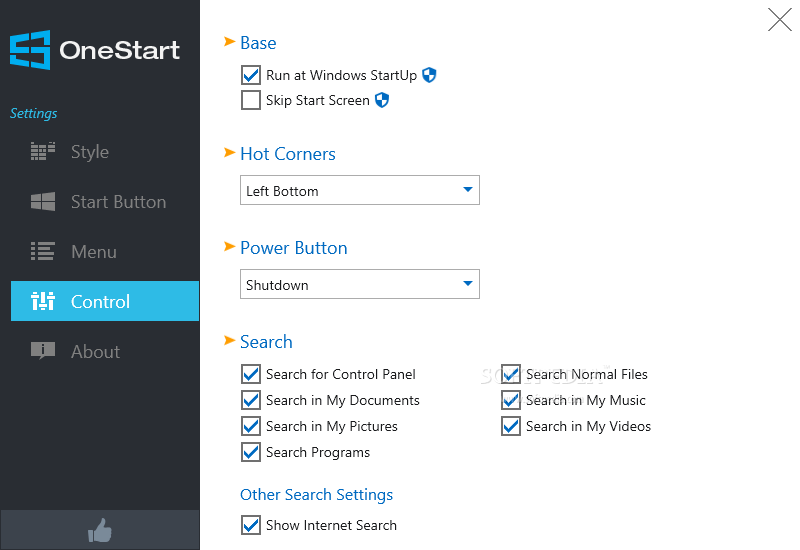The height and width of the screenshot is (550, 800).
Task: Uncheck Search in My Documents
Action: (251, 400)
